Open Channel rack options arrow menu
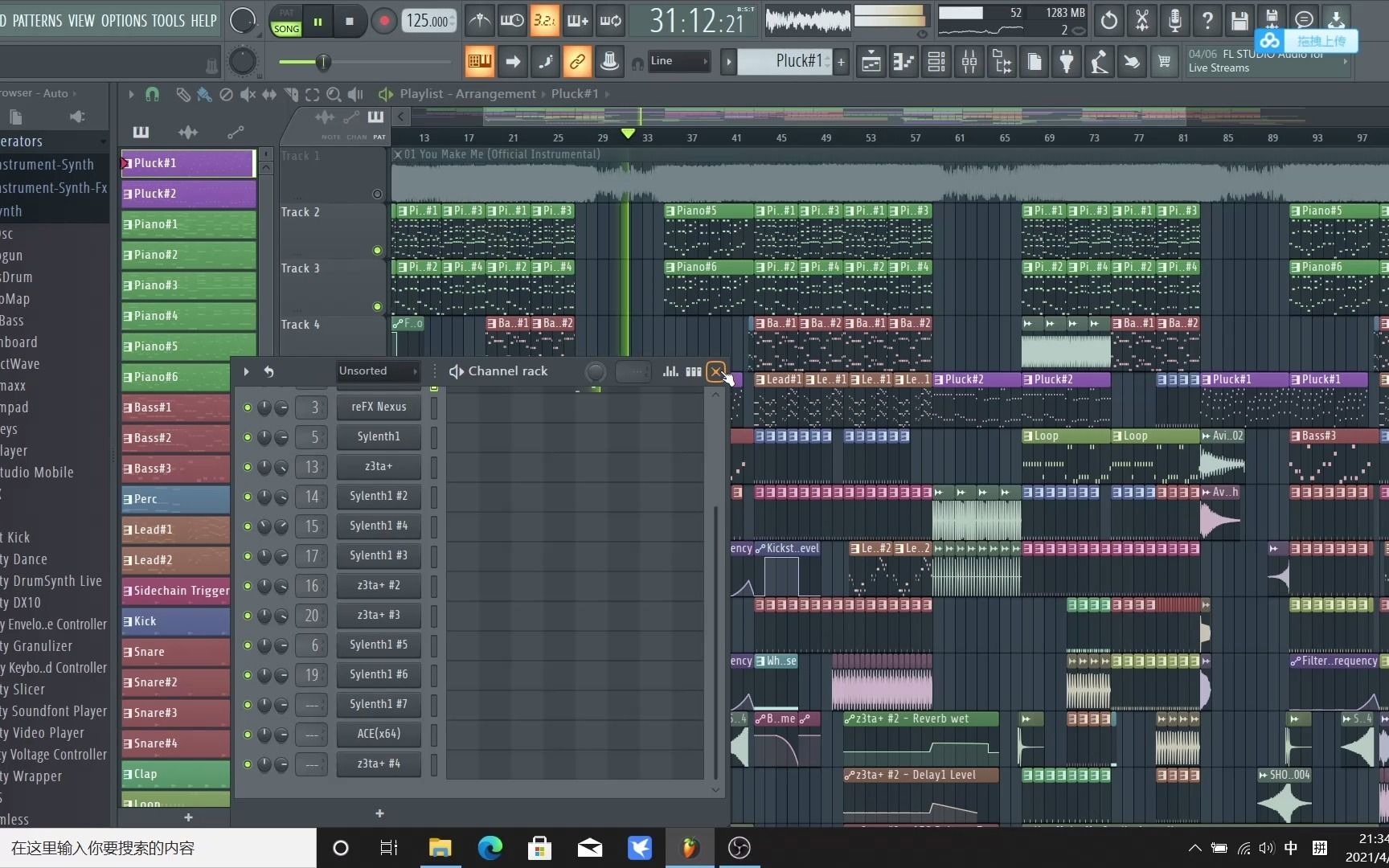1389x868 pixels. tap(246, 371)
